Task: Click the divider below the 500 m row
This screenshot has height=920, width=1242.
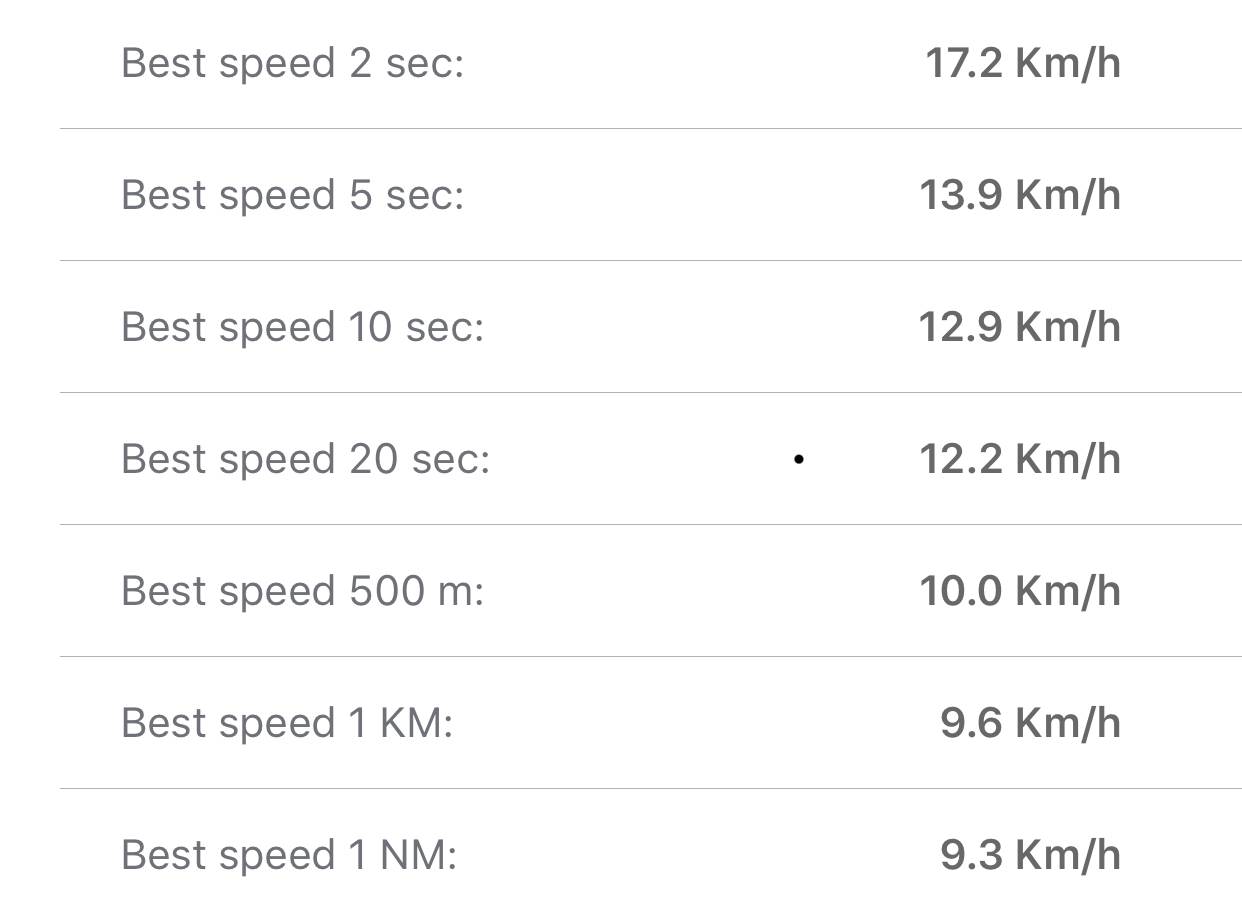Action: [650, 657]
